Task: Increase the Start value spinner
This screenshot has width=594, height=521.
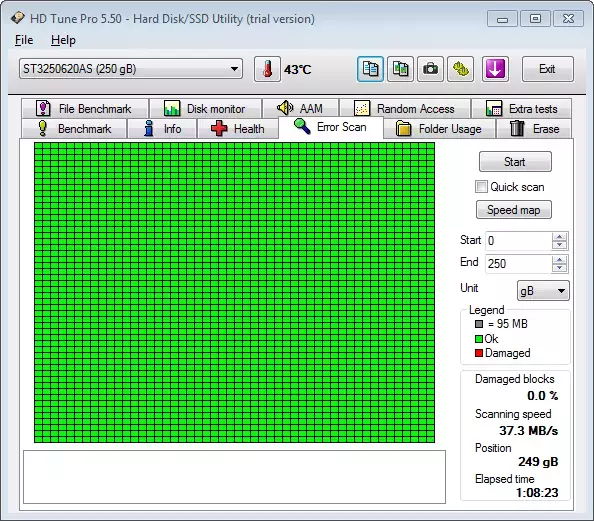Action: (560, 236)
